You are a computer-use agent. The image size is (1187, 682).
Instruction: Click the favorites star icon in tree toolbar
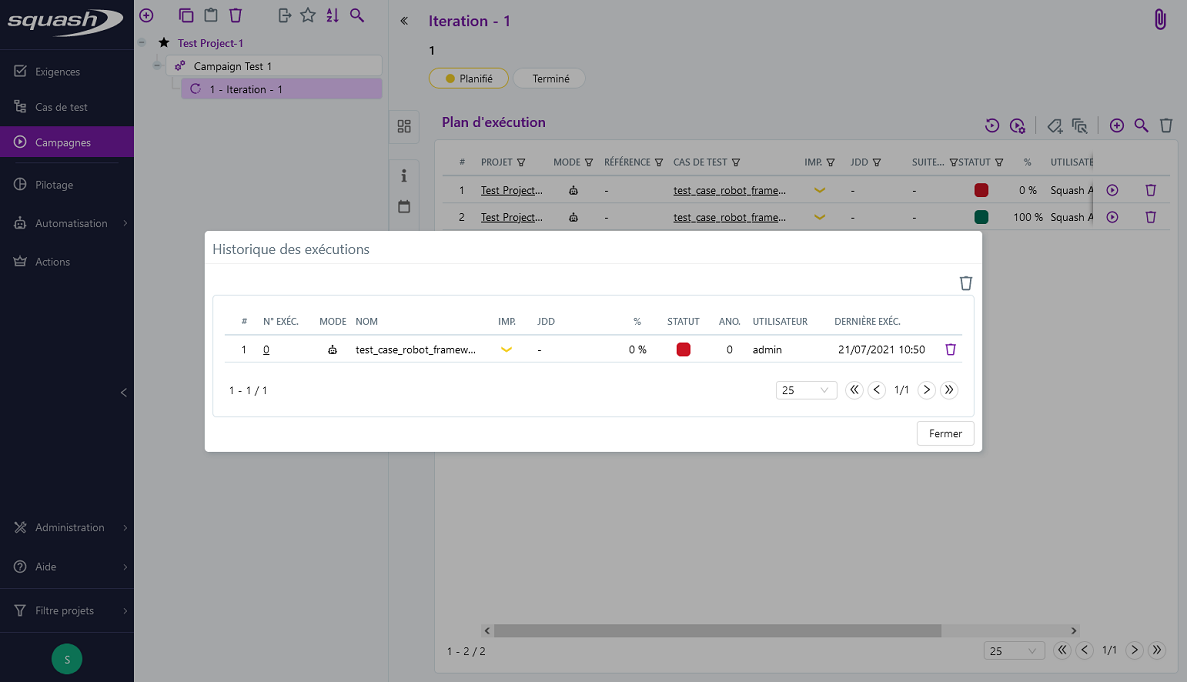308,15
